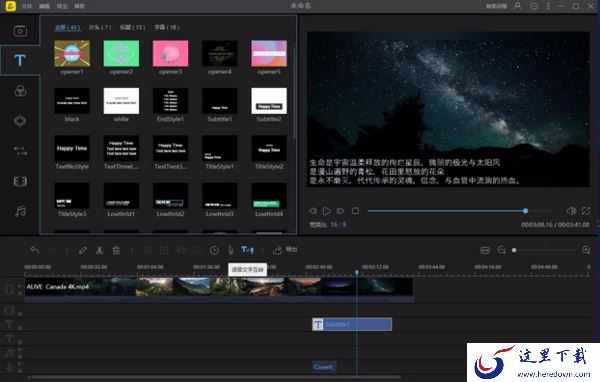Open the feedback message icon in title bar
The height and width of the screenshot is (382, 600).
pos(535,6)
